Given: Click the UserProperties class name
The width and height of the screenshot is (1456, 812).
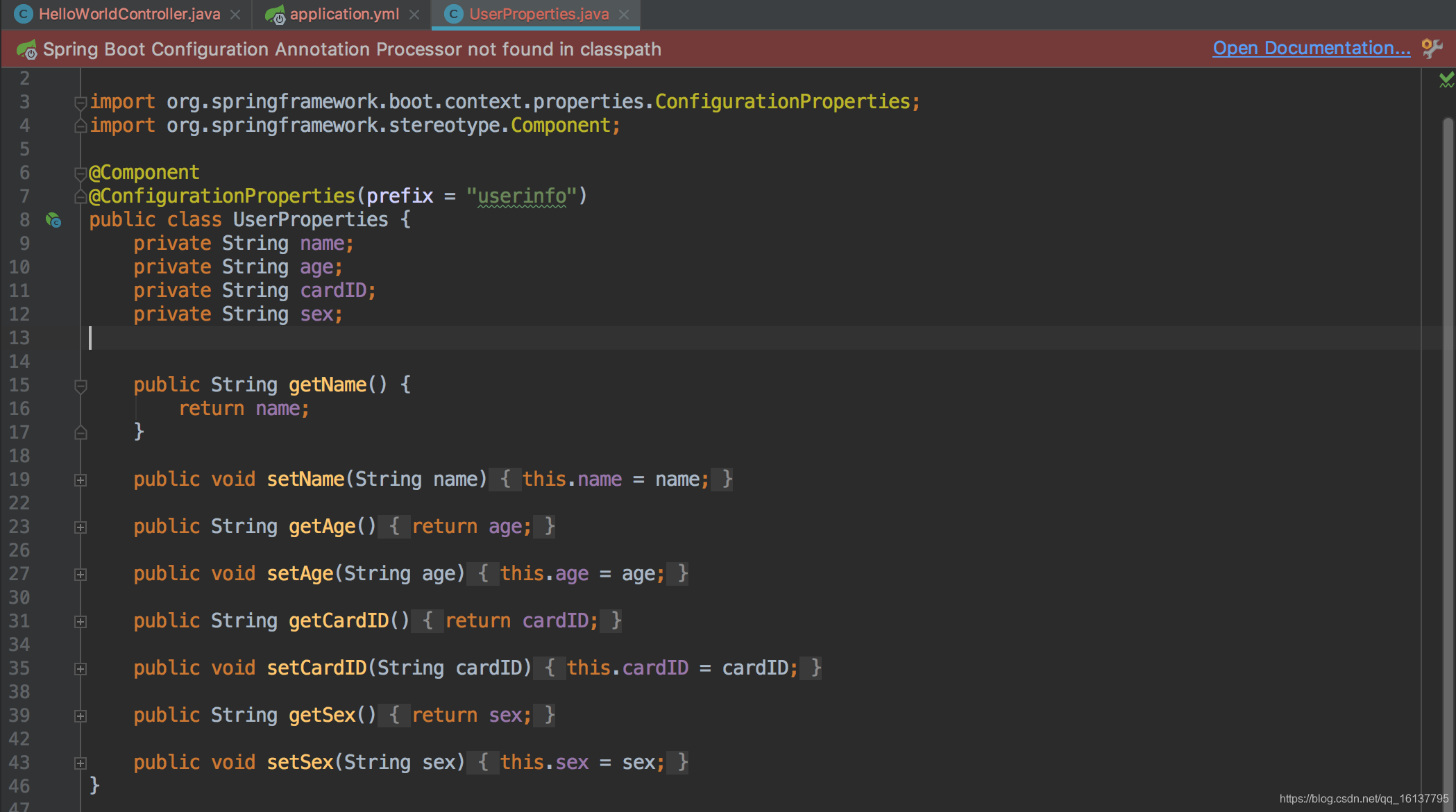Looking at the screenshot, I should click(x=310, y=220).
